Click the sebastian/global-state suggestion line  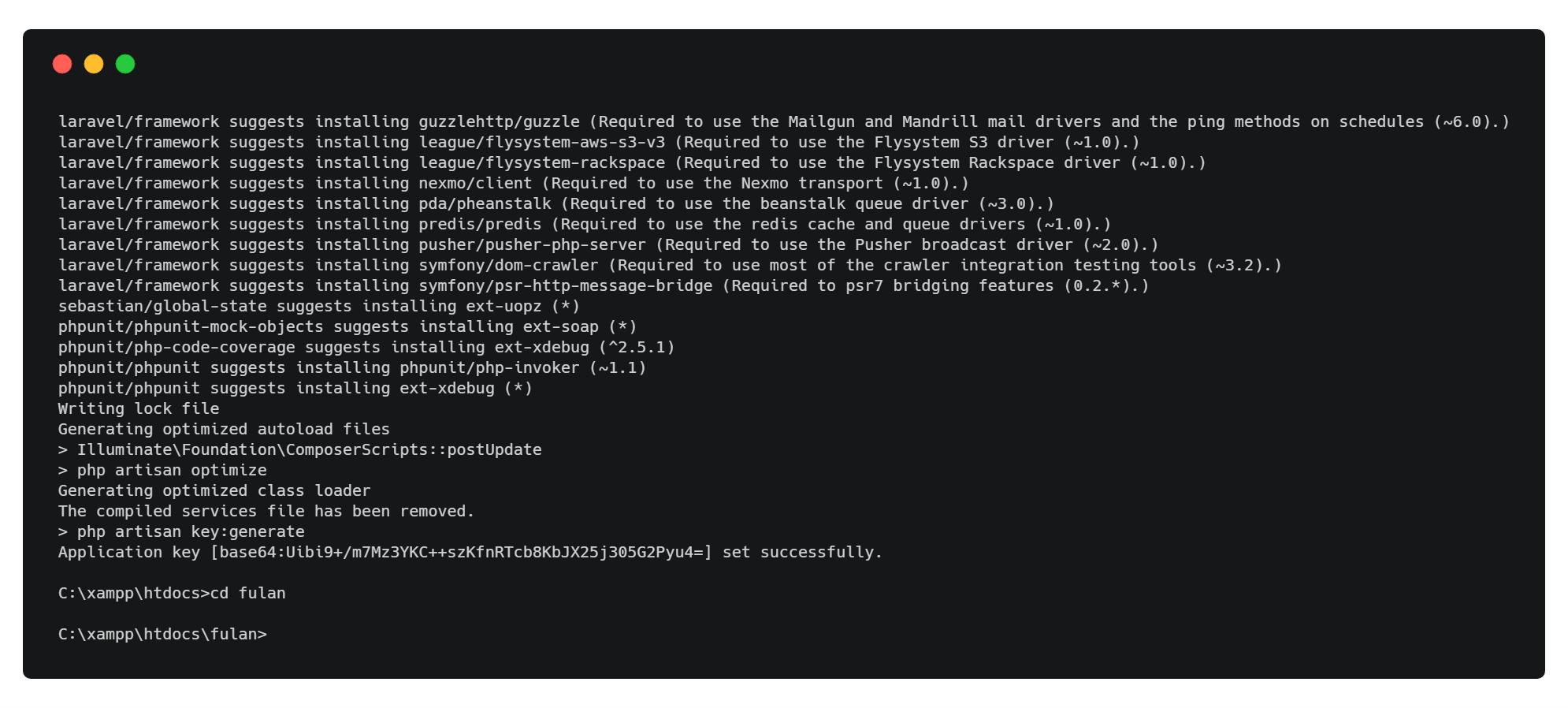[318, 306]
